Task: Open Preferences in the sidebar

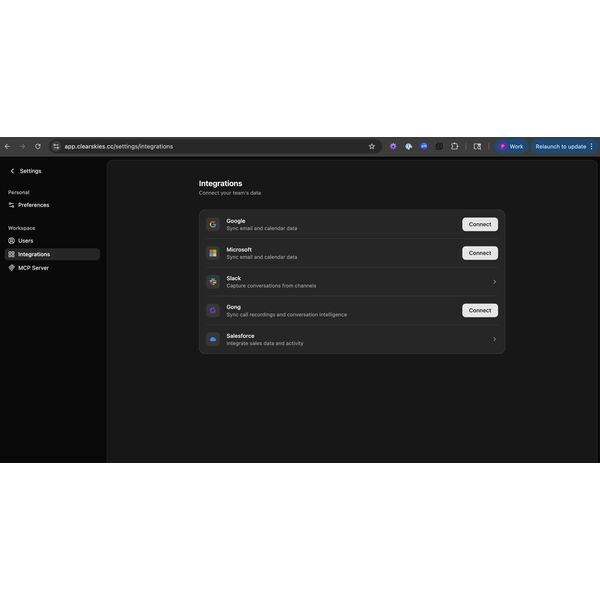Action: coord(33,205)
